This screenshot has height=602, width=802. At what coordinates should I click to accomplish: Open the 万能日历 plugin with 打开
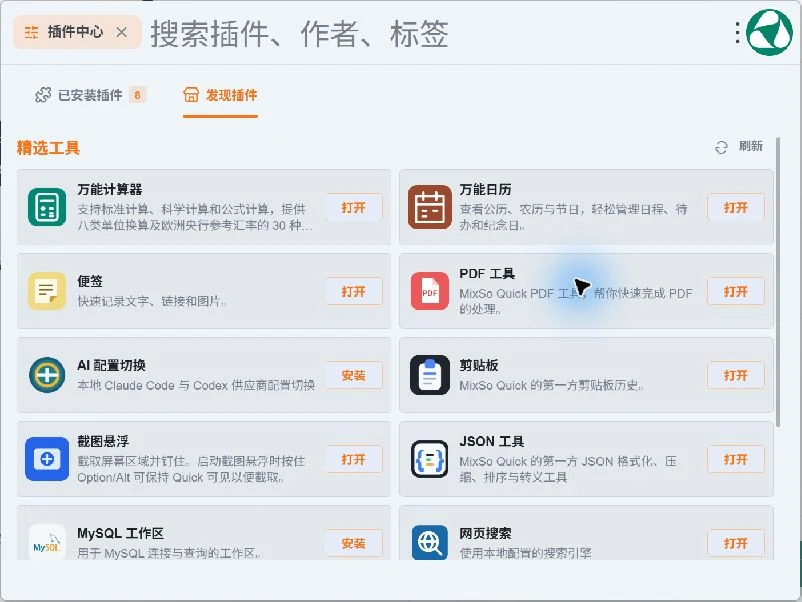pyautogui.click(x=736, y=208)
